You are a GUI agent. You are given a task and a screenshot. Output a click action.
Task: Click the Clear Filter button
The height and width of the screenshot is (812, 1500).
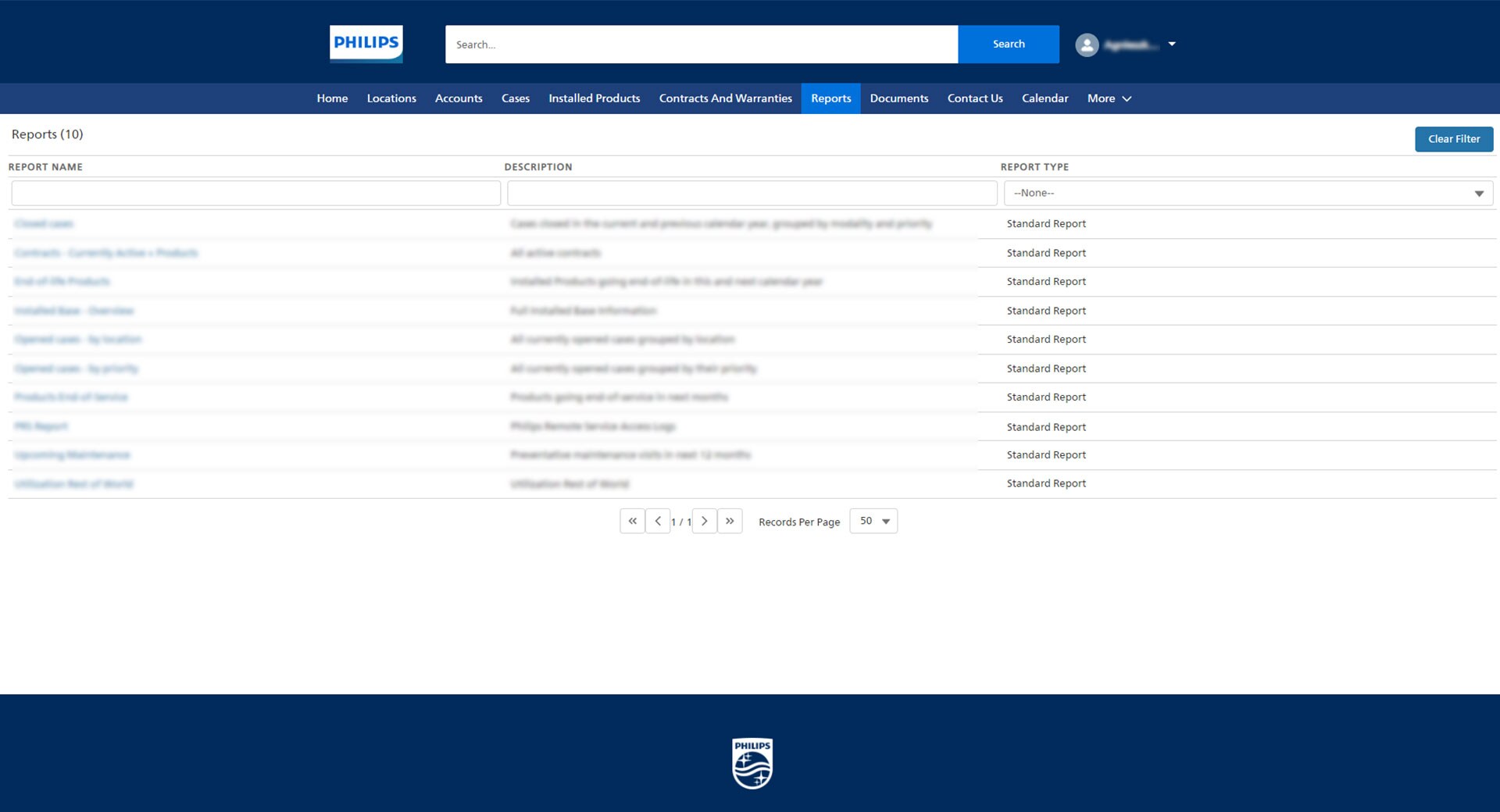click(x=1453, y=139)
